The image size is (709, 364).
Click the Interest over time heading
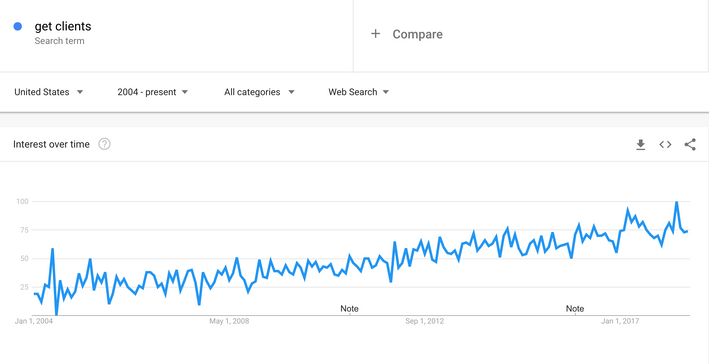(x=52, y=144)
